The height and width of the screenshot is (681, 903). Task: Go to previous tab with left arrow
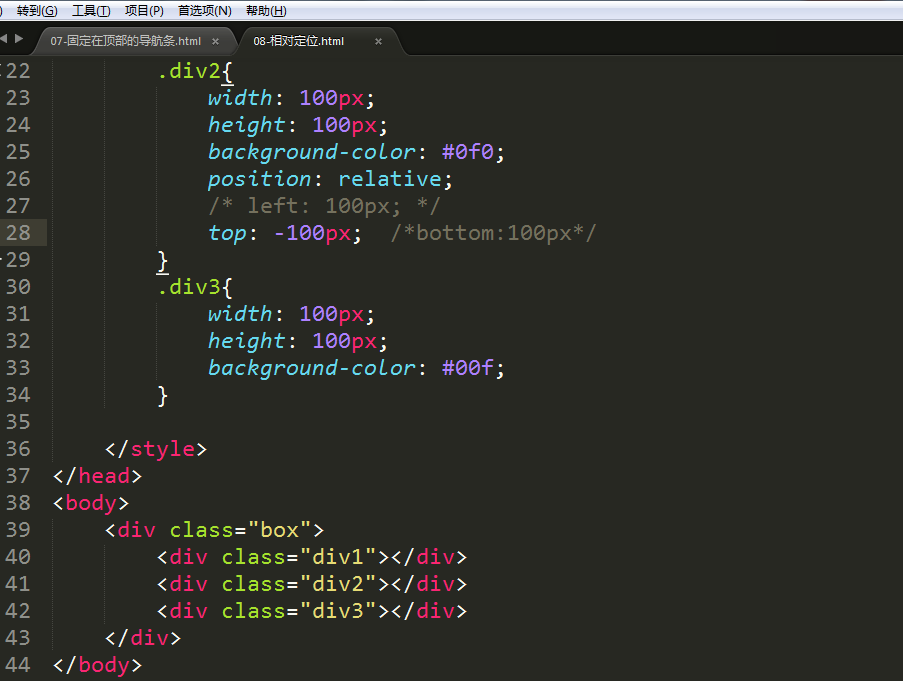4,39
